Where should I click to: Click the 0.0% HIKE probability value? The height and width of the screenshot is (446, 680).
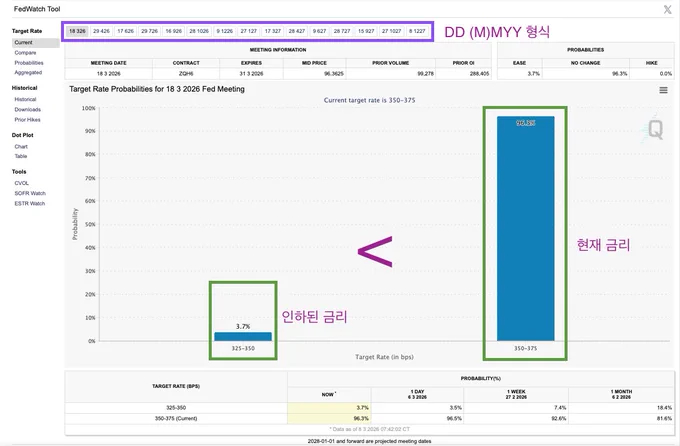pos(666,74)
